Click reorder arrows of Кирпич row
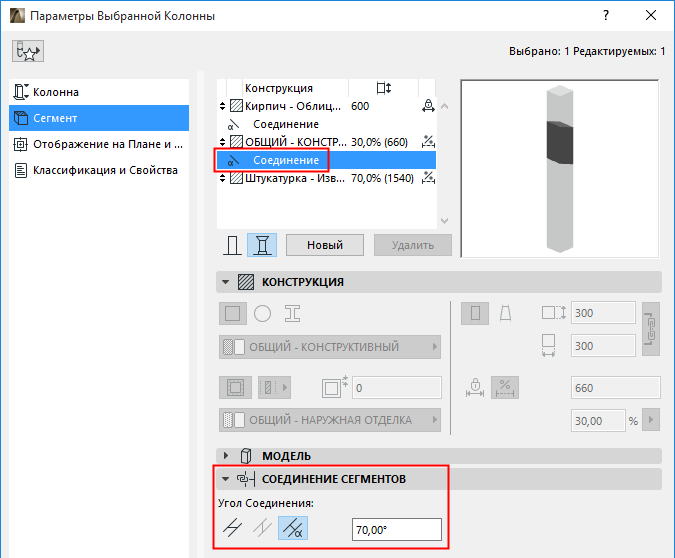Screen dimensions: 675x558 click(222, 106)
